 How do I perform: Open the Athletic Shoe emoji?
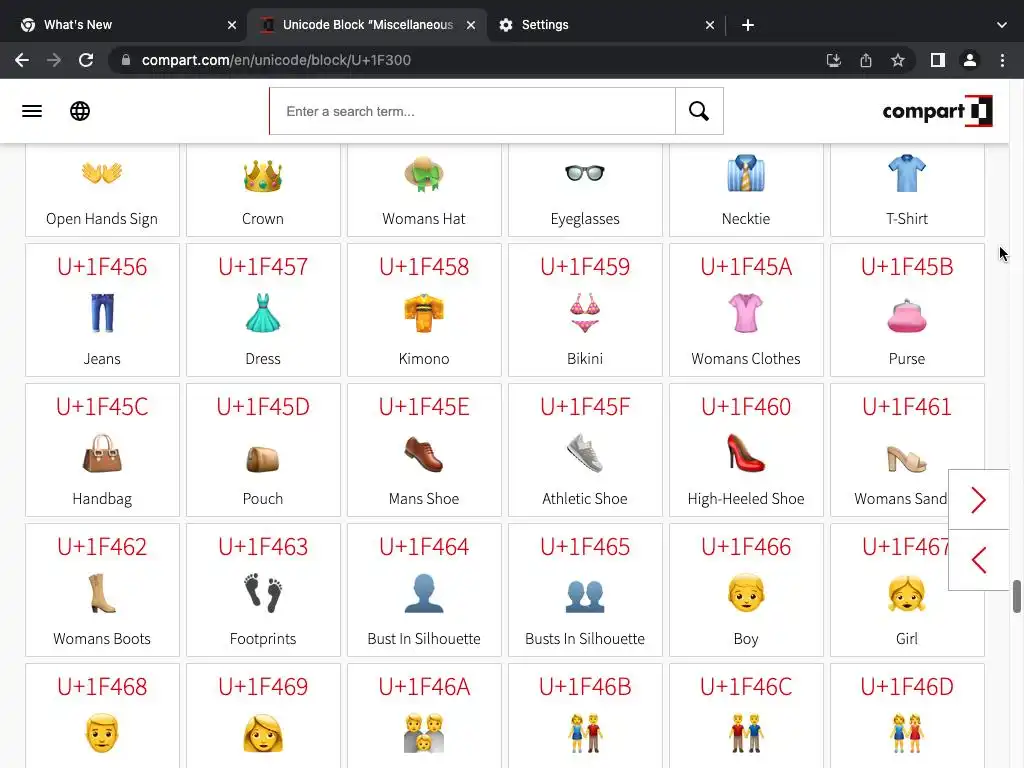[x=585, y=450]
